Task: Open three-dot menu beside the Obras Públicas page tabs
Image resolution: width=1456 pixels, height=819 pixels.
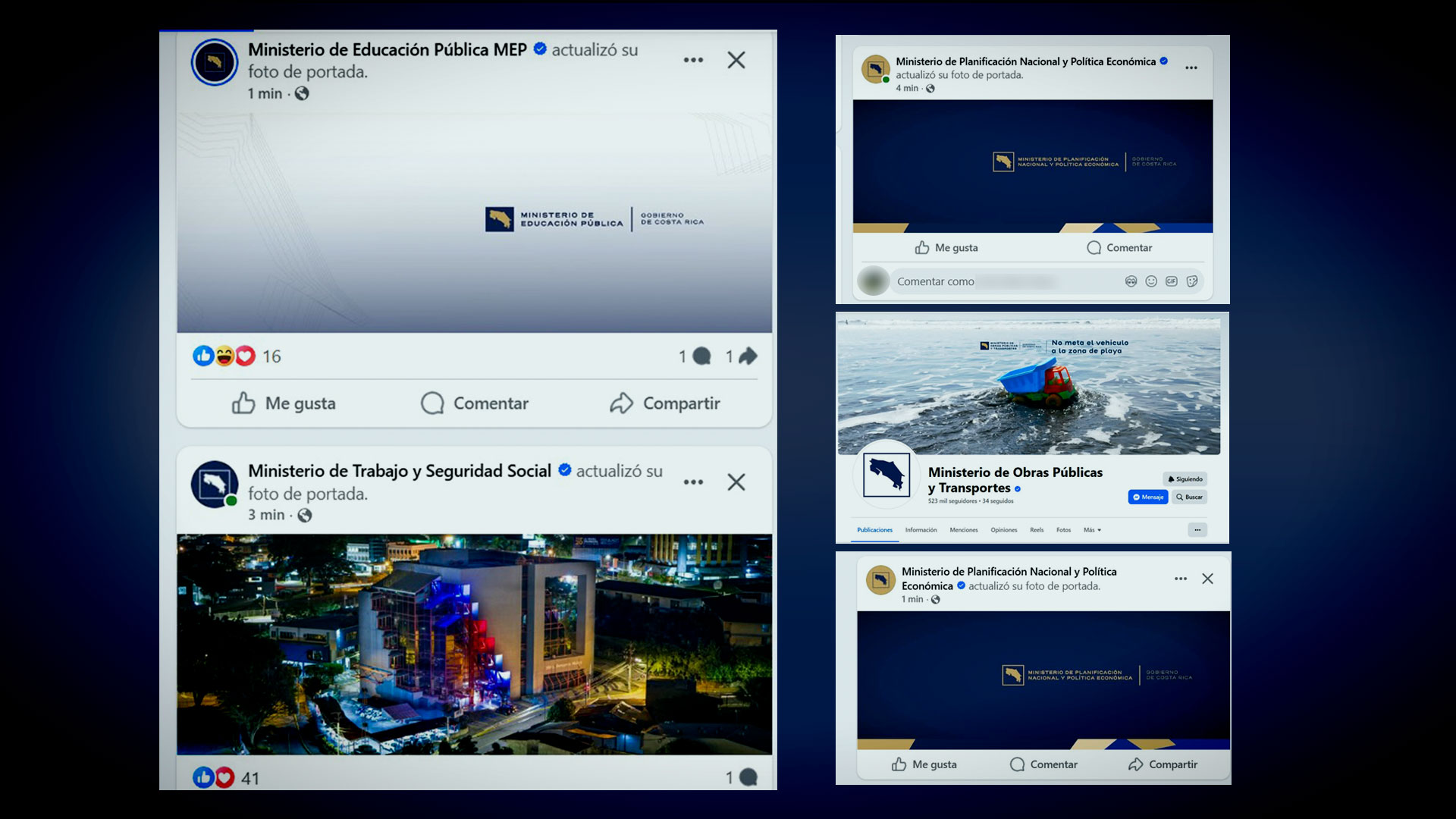Action: 1197,530
